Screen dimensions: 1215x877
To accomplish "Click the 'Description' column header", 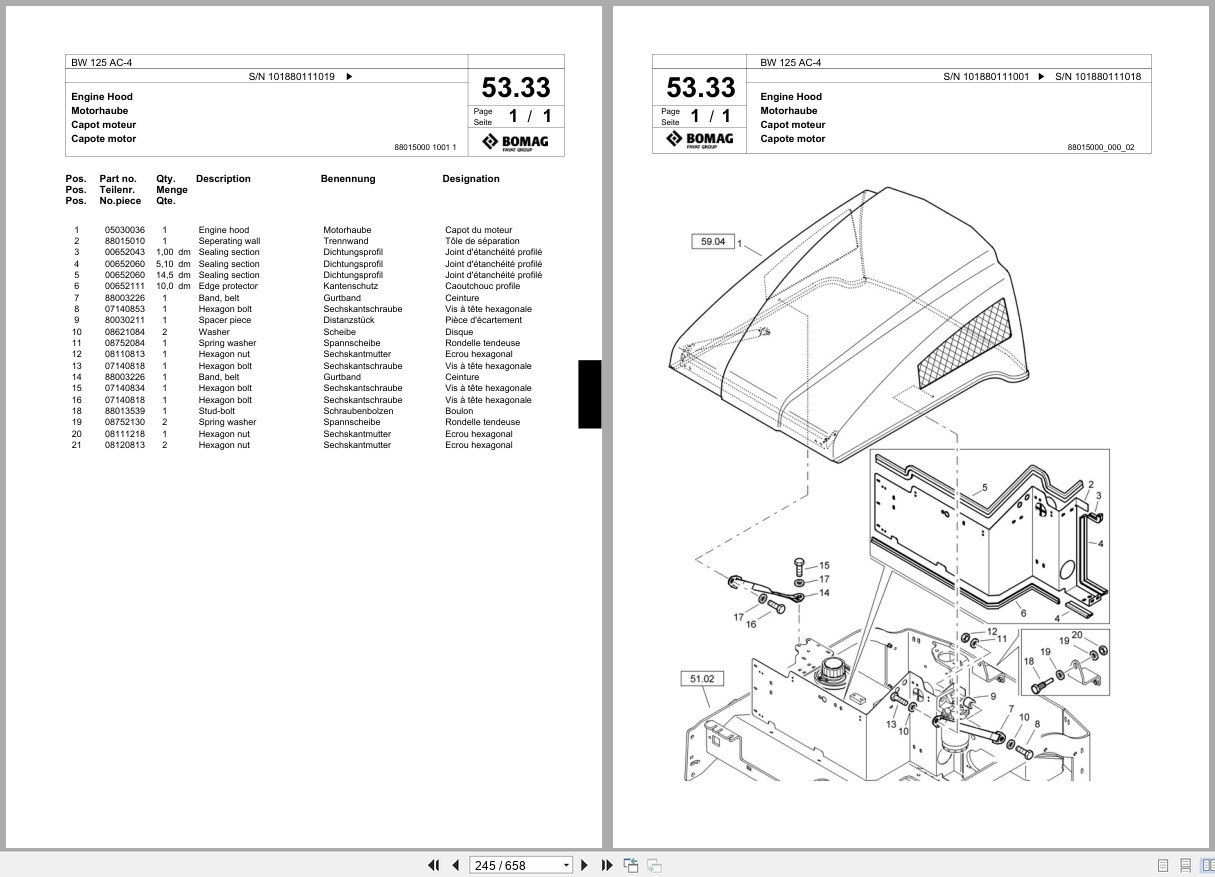I will [223, 179].
